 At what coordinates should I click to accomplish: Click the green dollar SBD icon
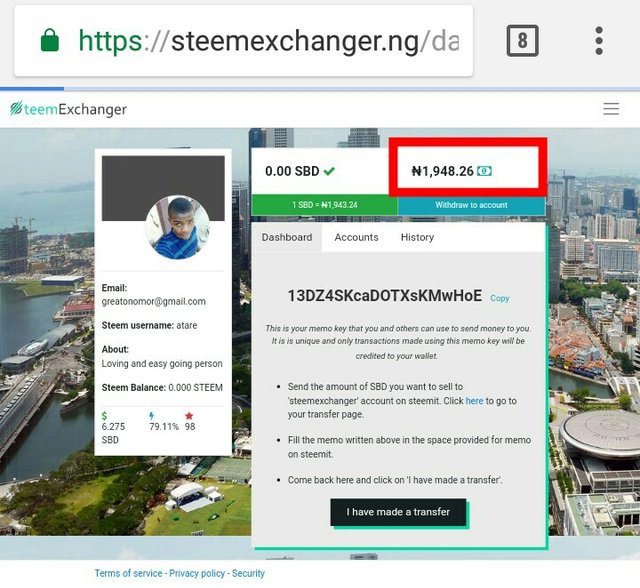pos(104,416)
